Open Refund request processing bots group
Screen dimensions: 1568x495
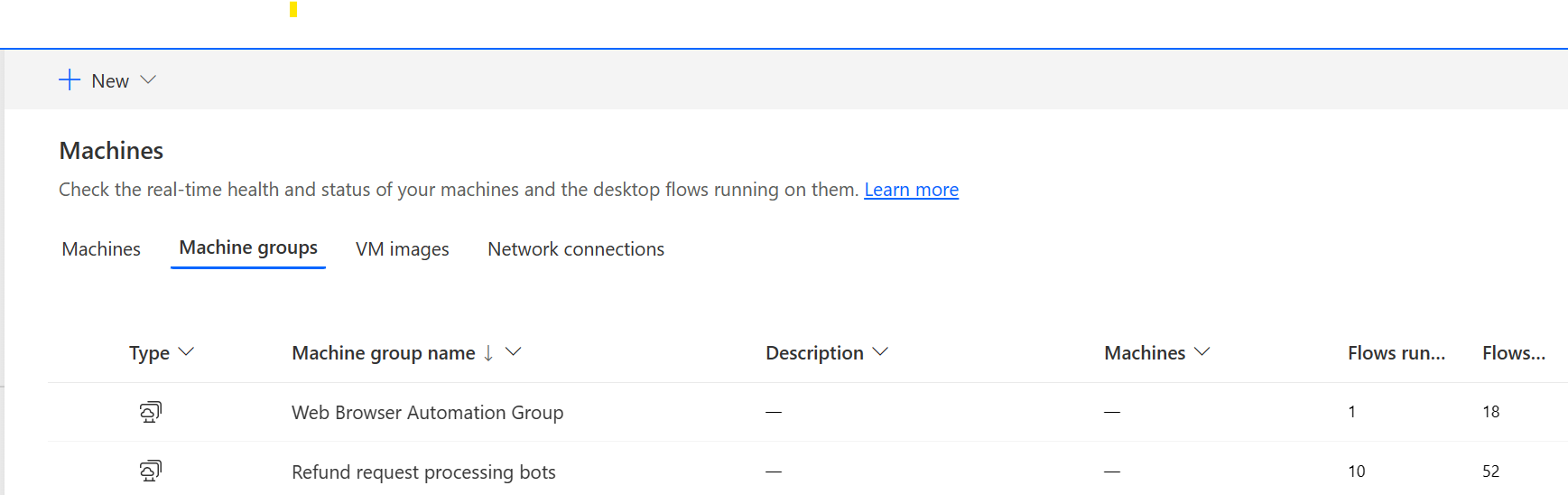tap(423, 472)
